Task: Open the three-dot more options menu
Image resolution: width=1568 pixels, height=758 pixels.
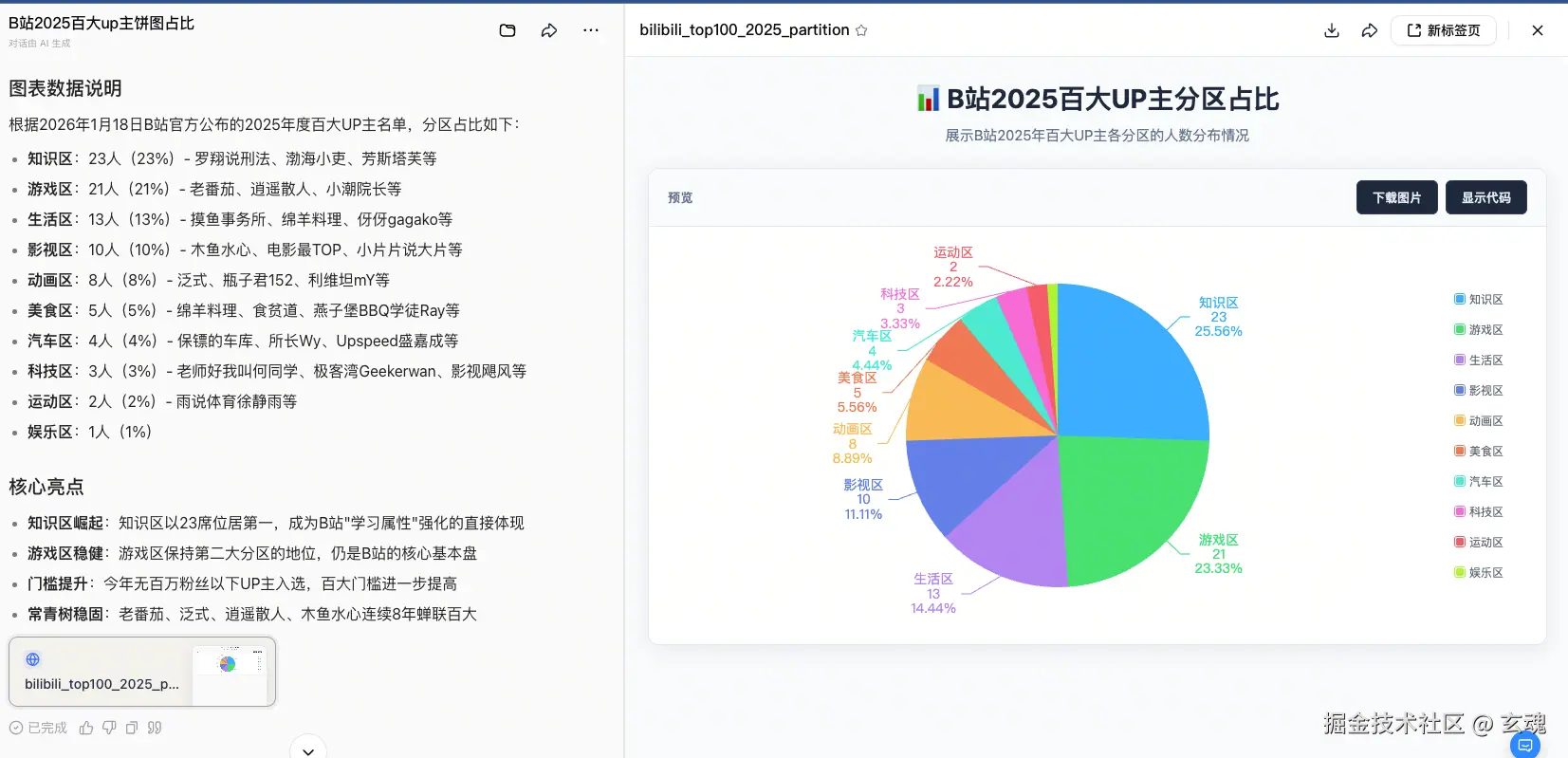Action: coord(591,30)
